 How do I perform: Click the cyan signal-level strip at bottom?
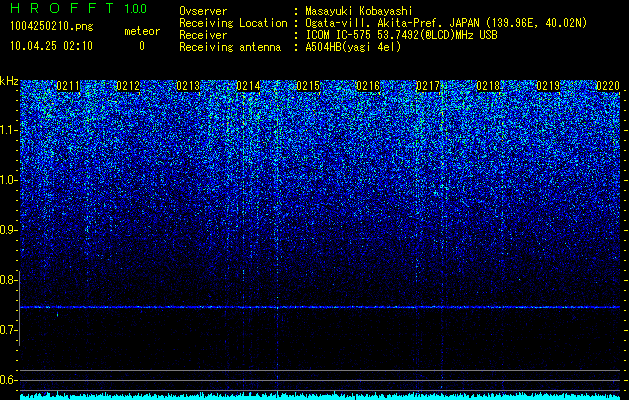click(320, 396)
